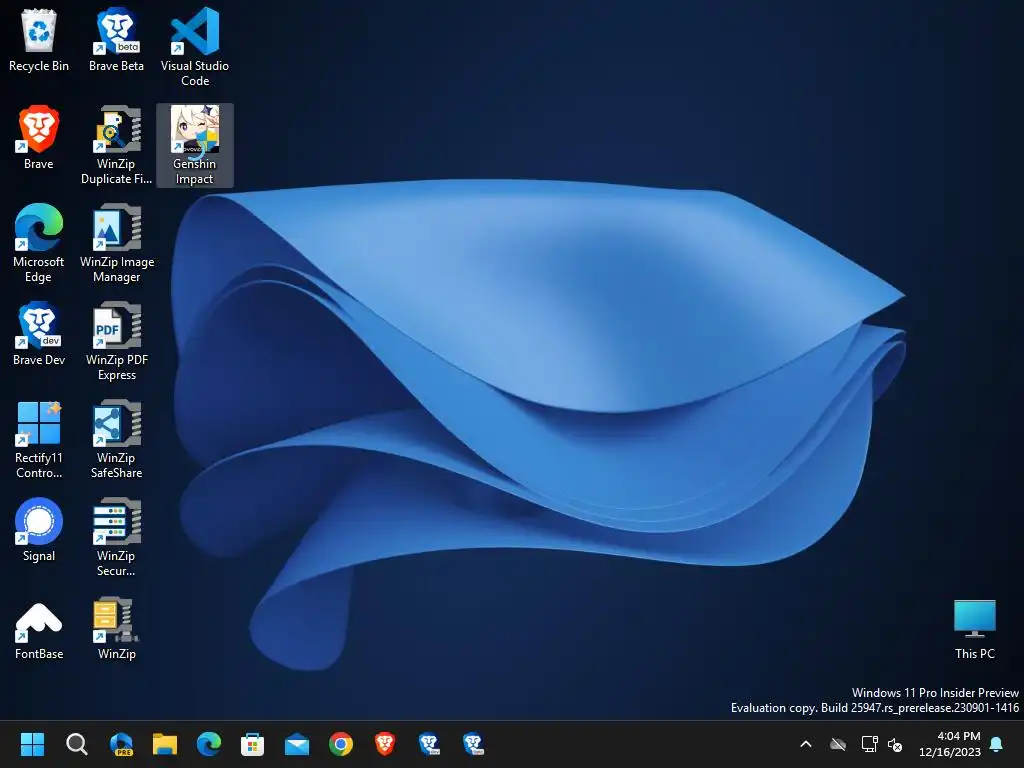The image size is (1024, 768).
Task: Open the muted volume tray icon
Action: 895,744
